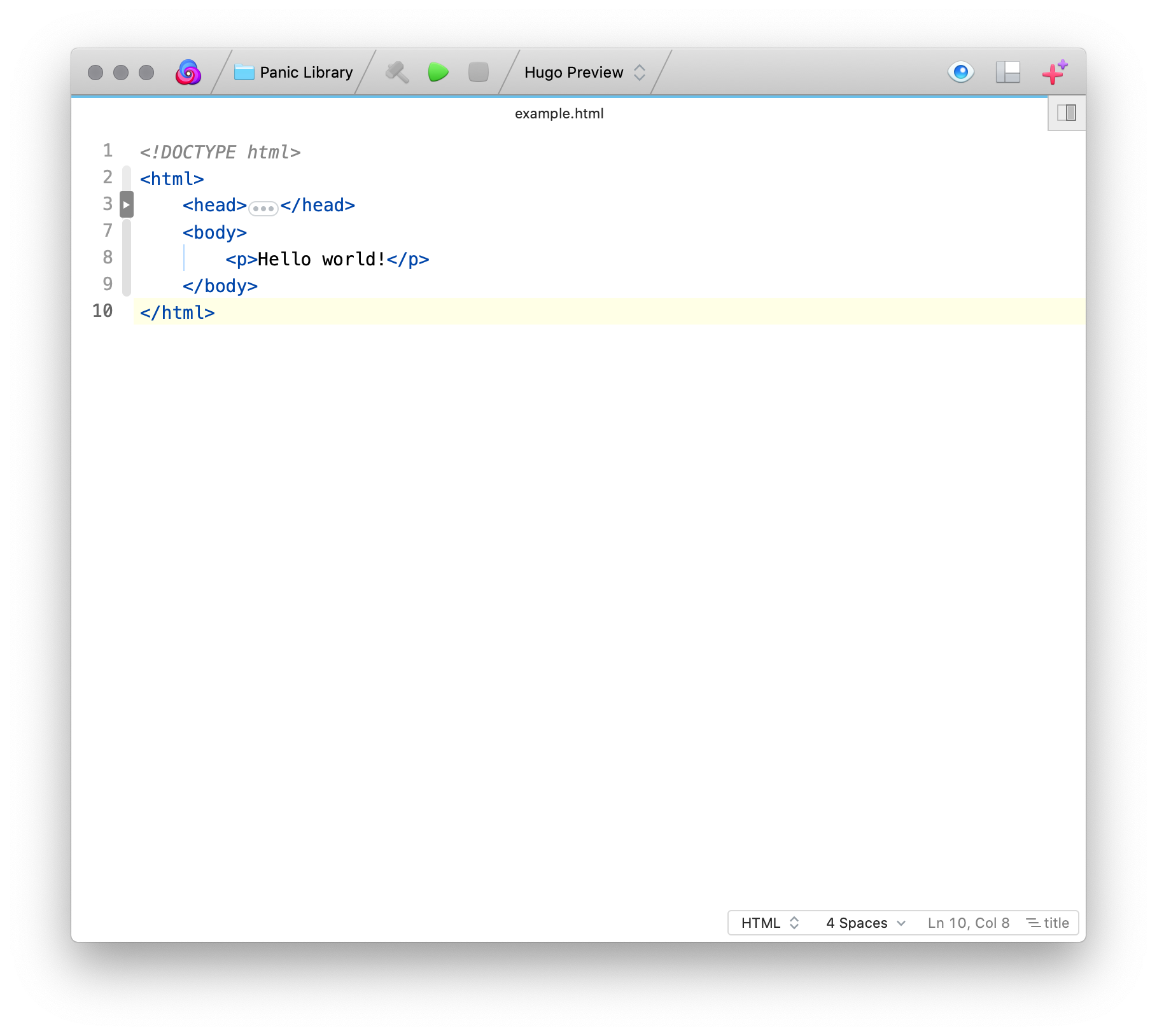Viewport: 1157px width, 1036px height.
Task: Select the example.html tab
Action: coord(559,114)
